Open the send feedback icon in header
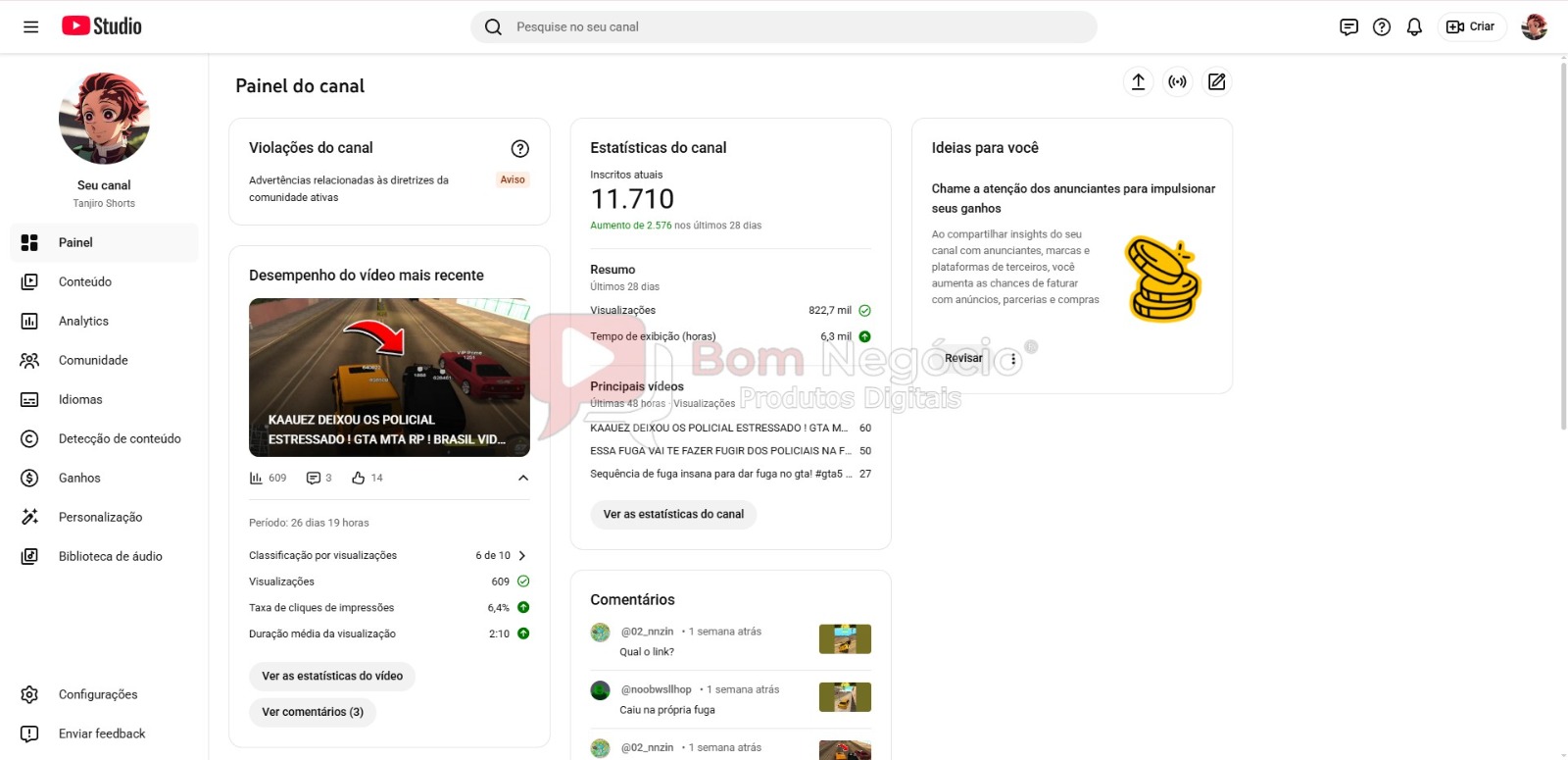1568x760 pixels. click(x=1348, y=27)
